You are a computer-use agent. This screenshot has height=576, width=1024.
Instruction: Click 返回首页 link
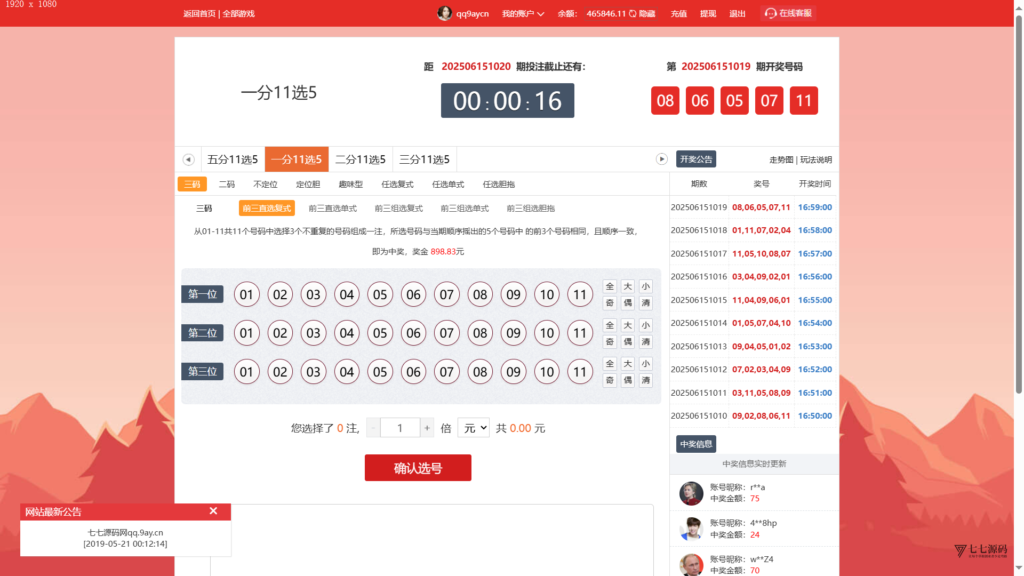click(x=199, y=13)
